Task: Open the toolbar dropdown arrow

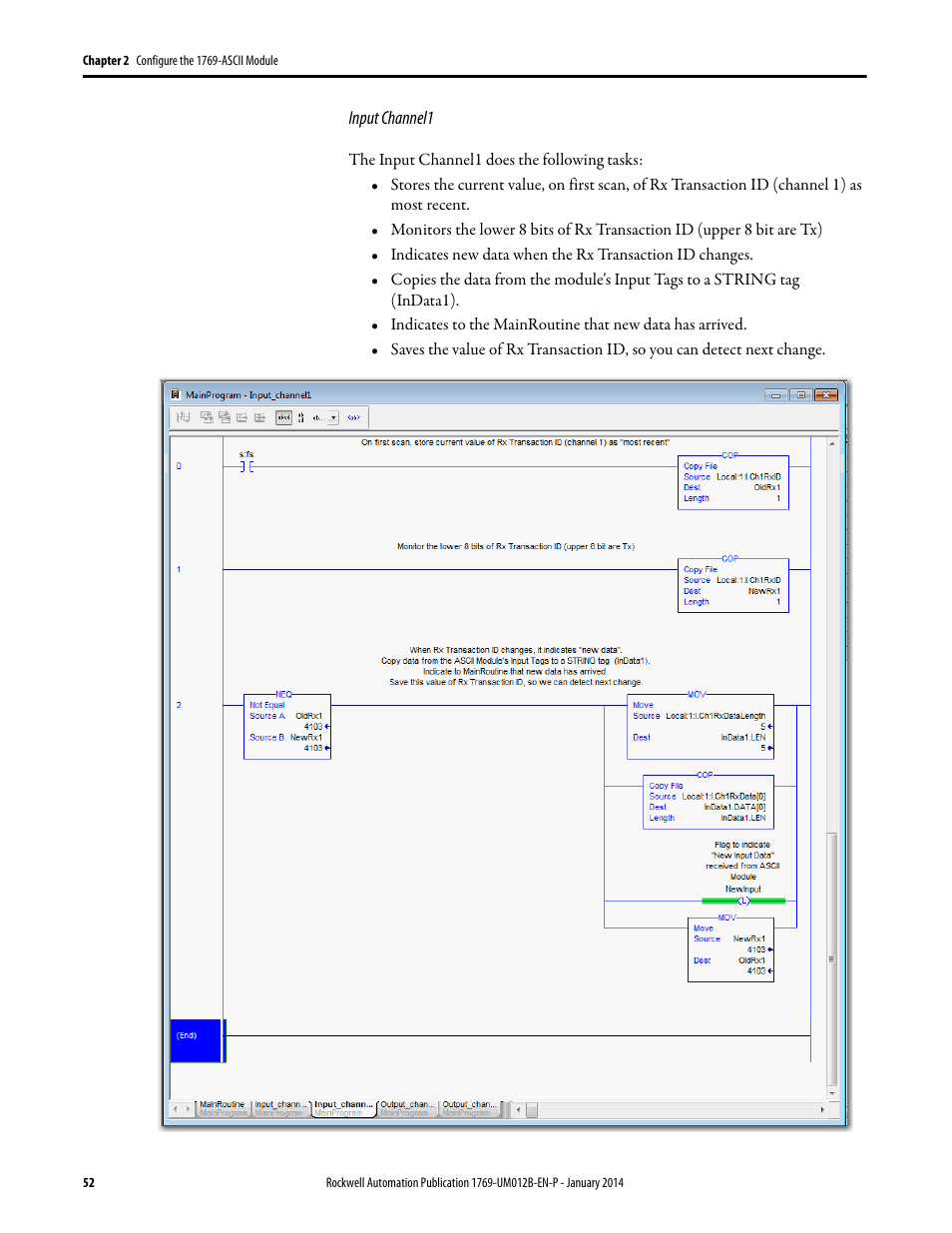Action: 333,417
